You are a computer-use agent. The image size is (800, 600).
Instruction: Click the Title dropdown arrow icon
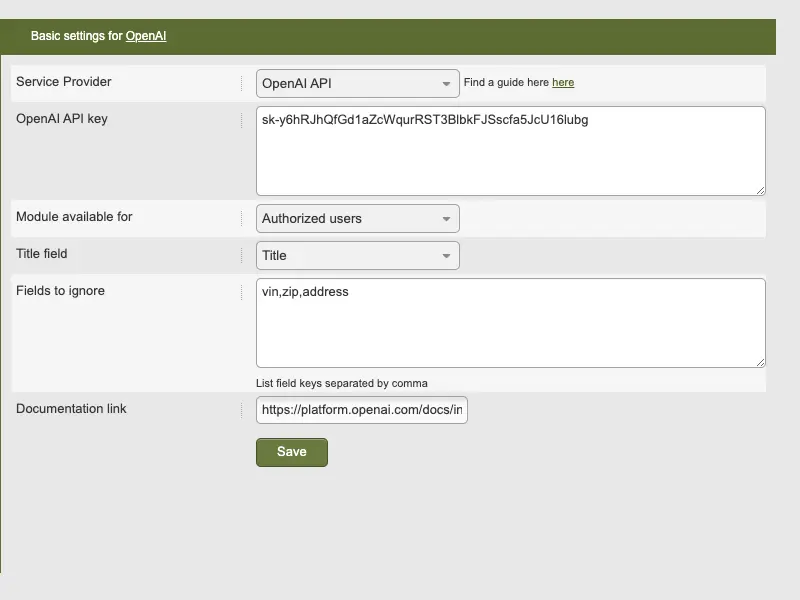pos(446,256)
